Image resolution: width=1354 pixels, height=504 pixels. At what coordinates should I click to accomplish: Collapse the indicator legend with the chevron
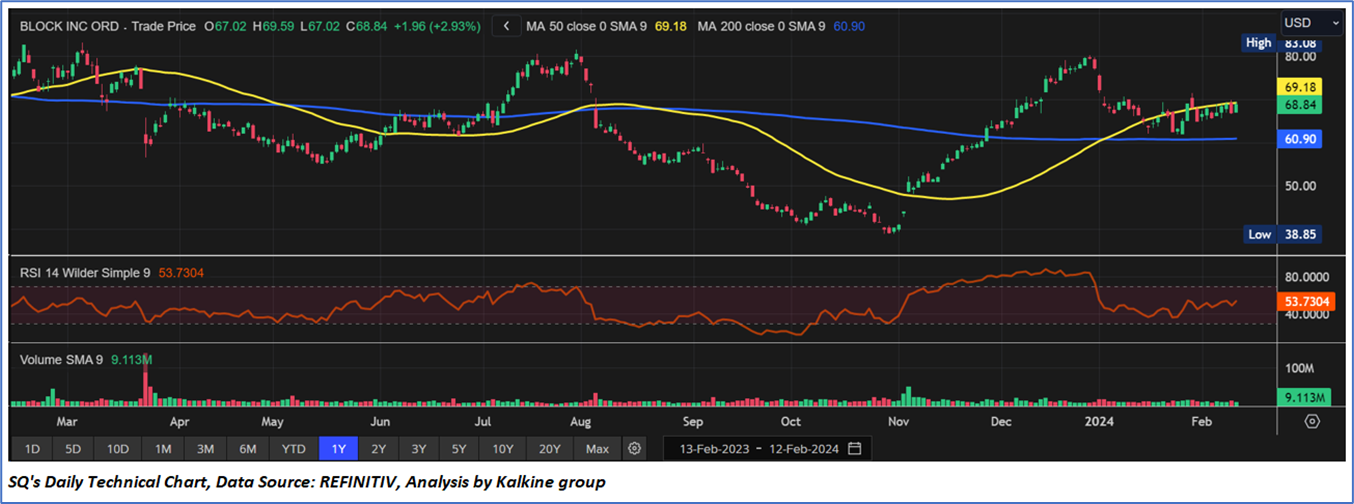[507, 27]
